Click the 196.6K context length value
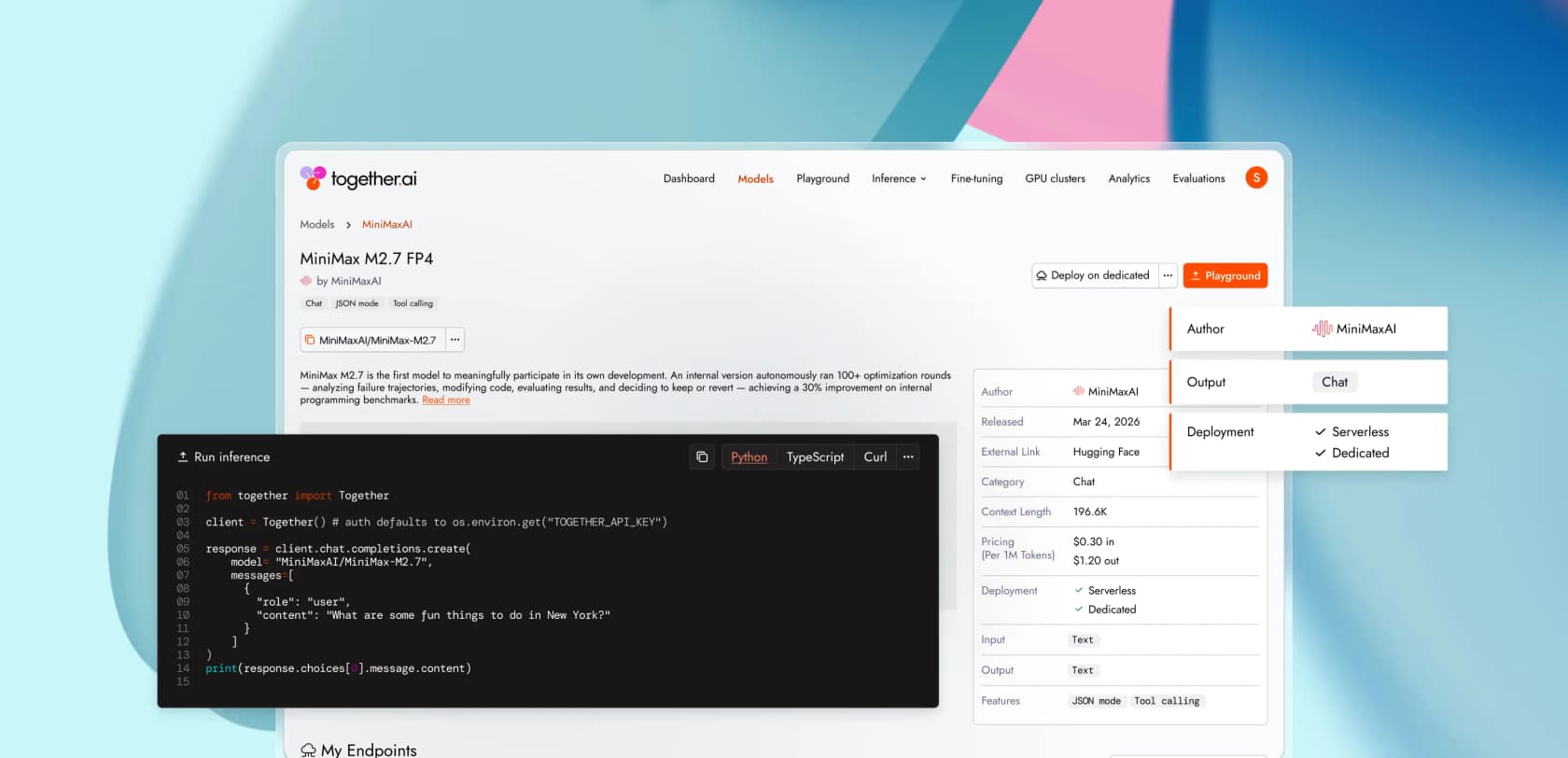The width and height of the screenshot is (1568, 758). click(x=1090, y=512)
